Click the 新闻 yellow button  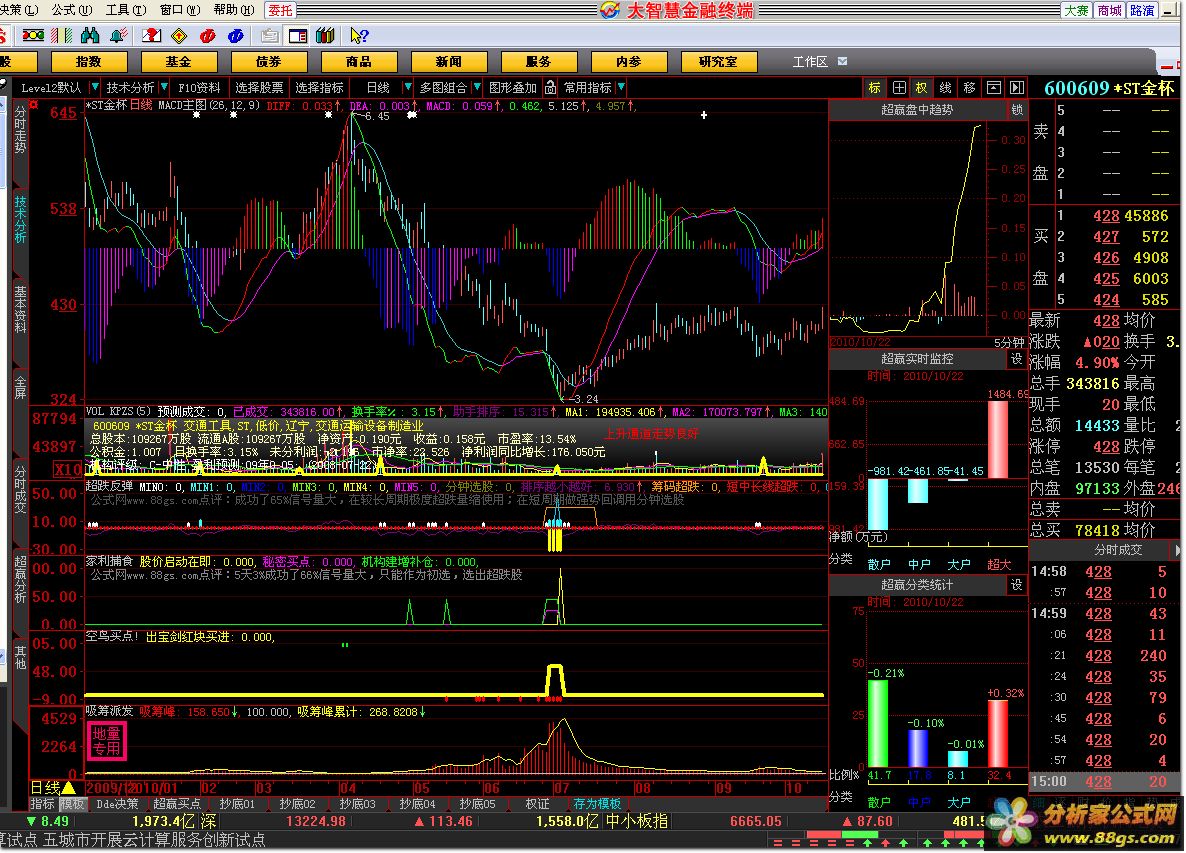click(x=449, y=61)
